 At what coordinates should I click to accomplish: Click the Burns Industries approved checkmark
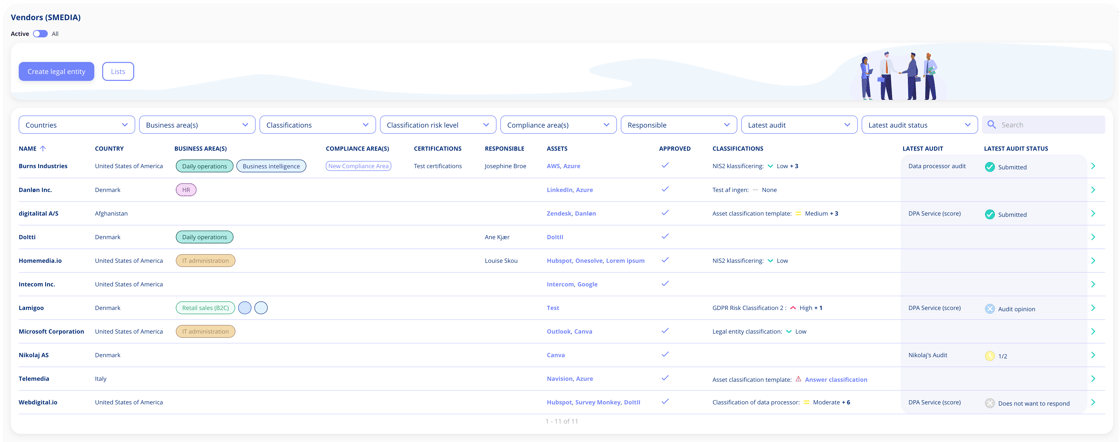point(665,166)
